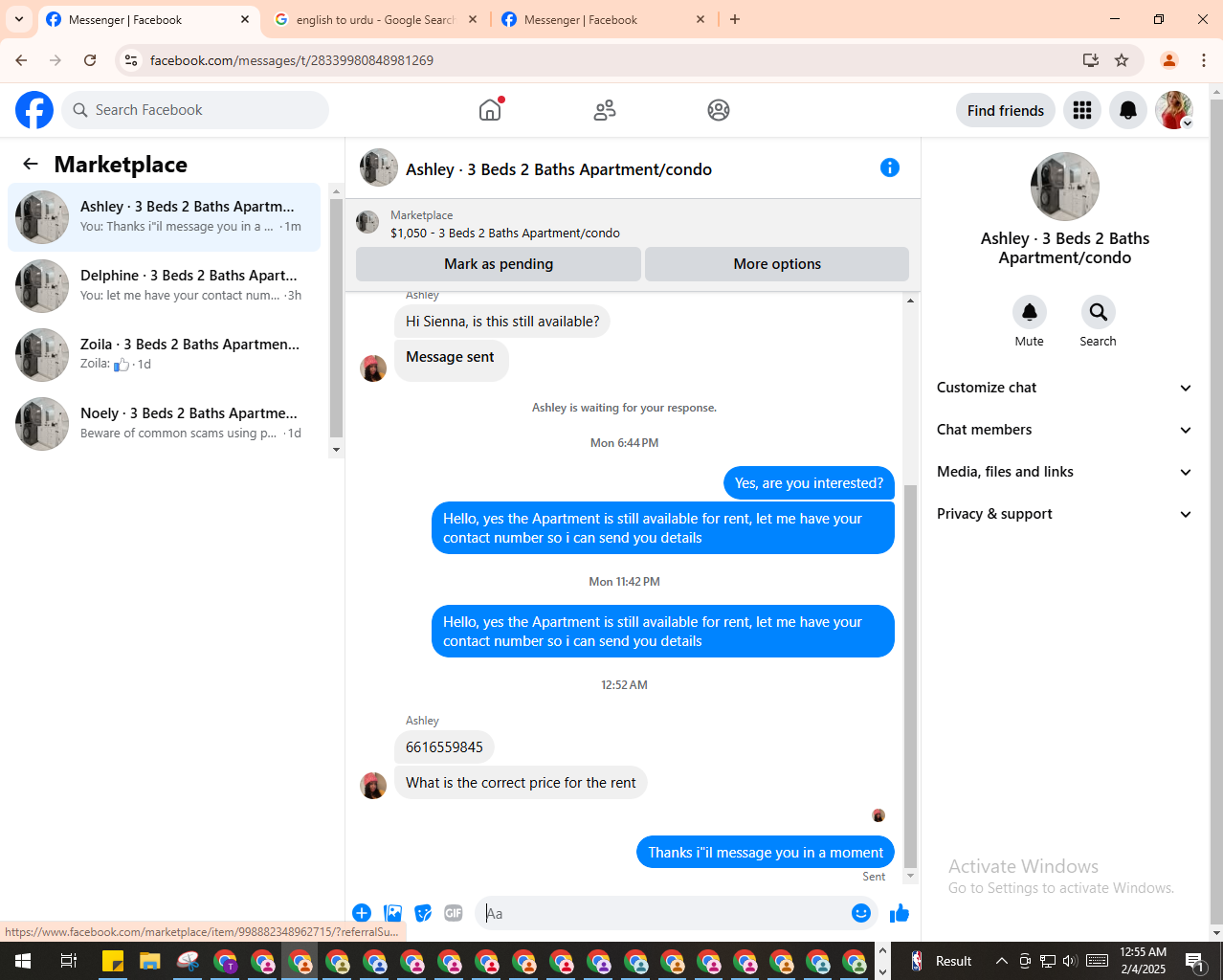The width and height of the screenshot is (1223, 980).
Task: Send a thumbs-up like
Action: coord(900,913)
